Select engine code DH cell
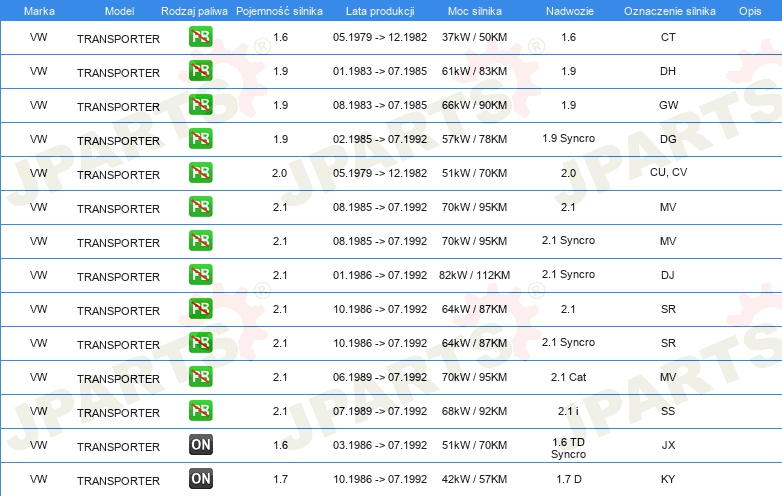Viewport: 782px width, 496px height. pos(668,71)
